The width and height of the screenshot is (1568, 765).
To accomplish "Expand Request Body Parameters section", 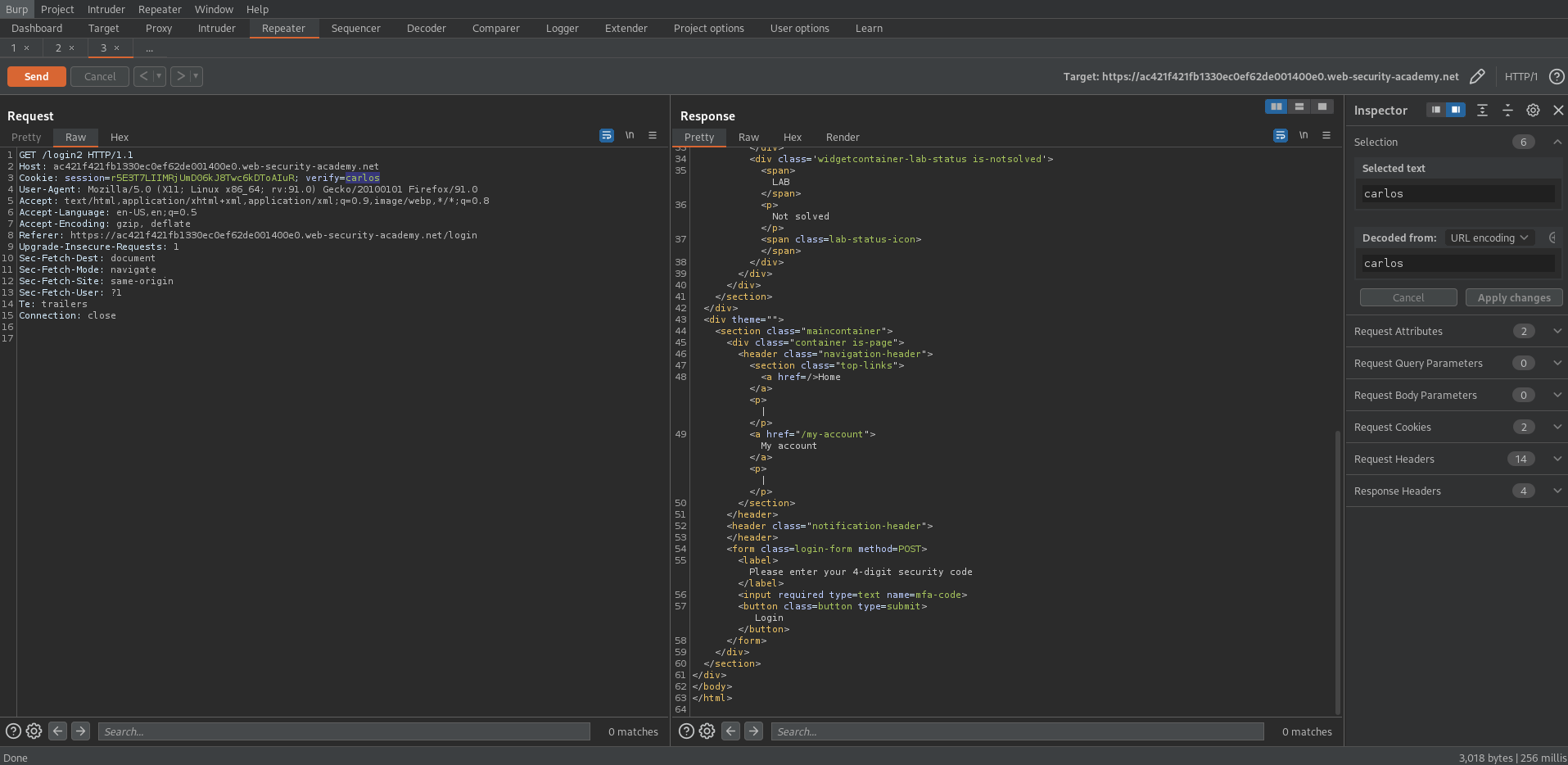I will point(1557,395).
